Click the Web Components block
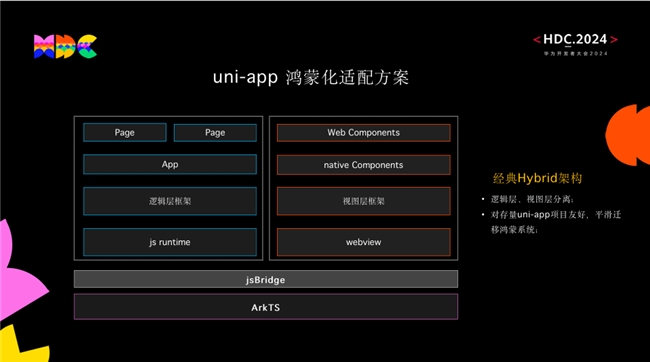The width and height of the screenshot is (650, 362). tap(364, 133)
